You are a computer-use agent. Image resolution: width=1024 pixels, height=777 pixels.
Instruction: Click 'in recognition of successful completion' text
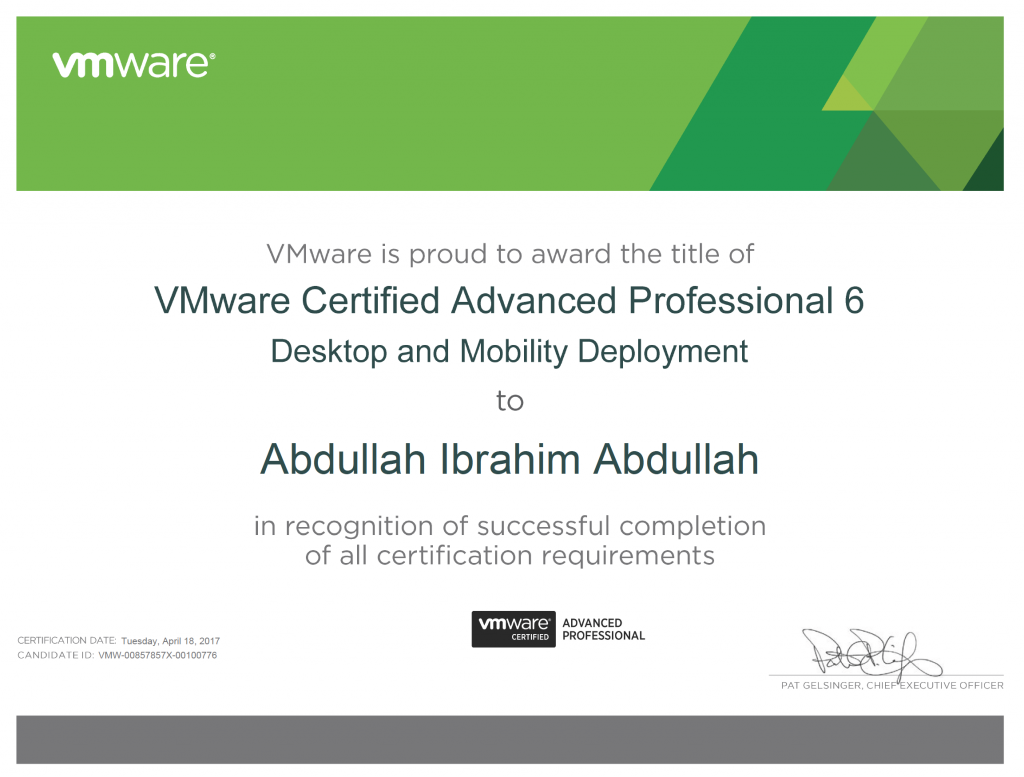[510, 526]
